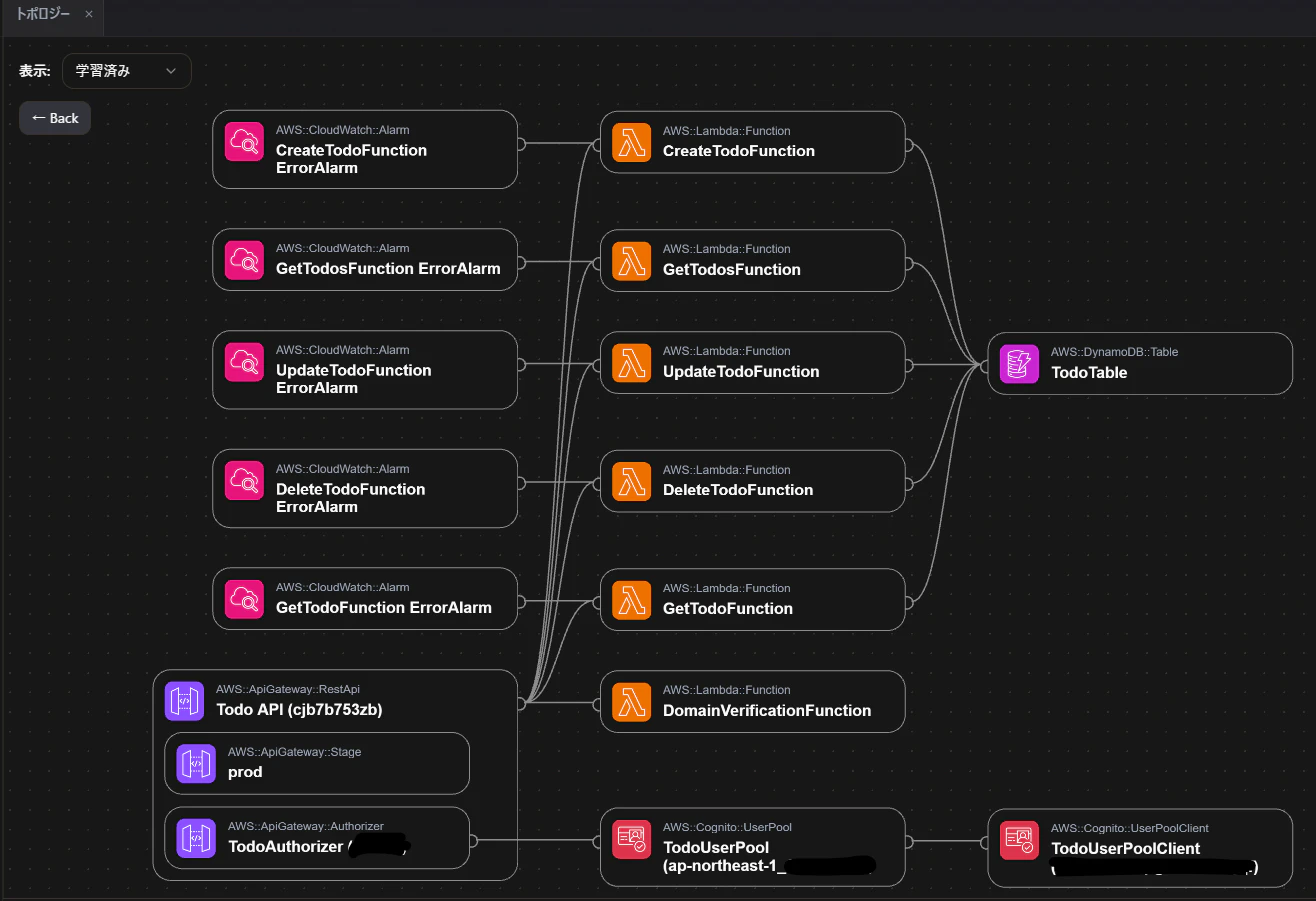Click the DeleteTodoFunction ErrorAlarm node title

coord(350,498)
